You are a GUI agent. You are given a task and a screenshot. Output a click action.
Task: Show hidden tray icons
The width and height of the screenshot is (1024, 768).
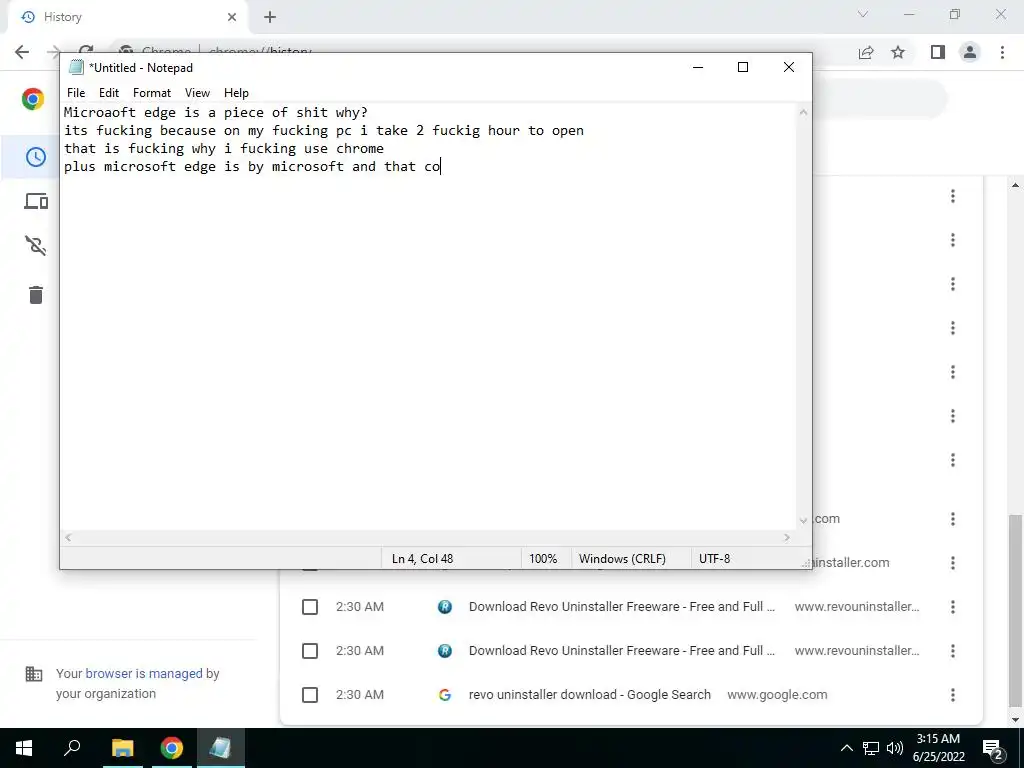846,748
